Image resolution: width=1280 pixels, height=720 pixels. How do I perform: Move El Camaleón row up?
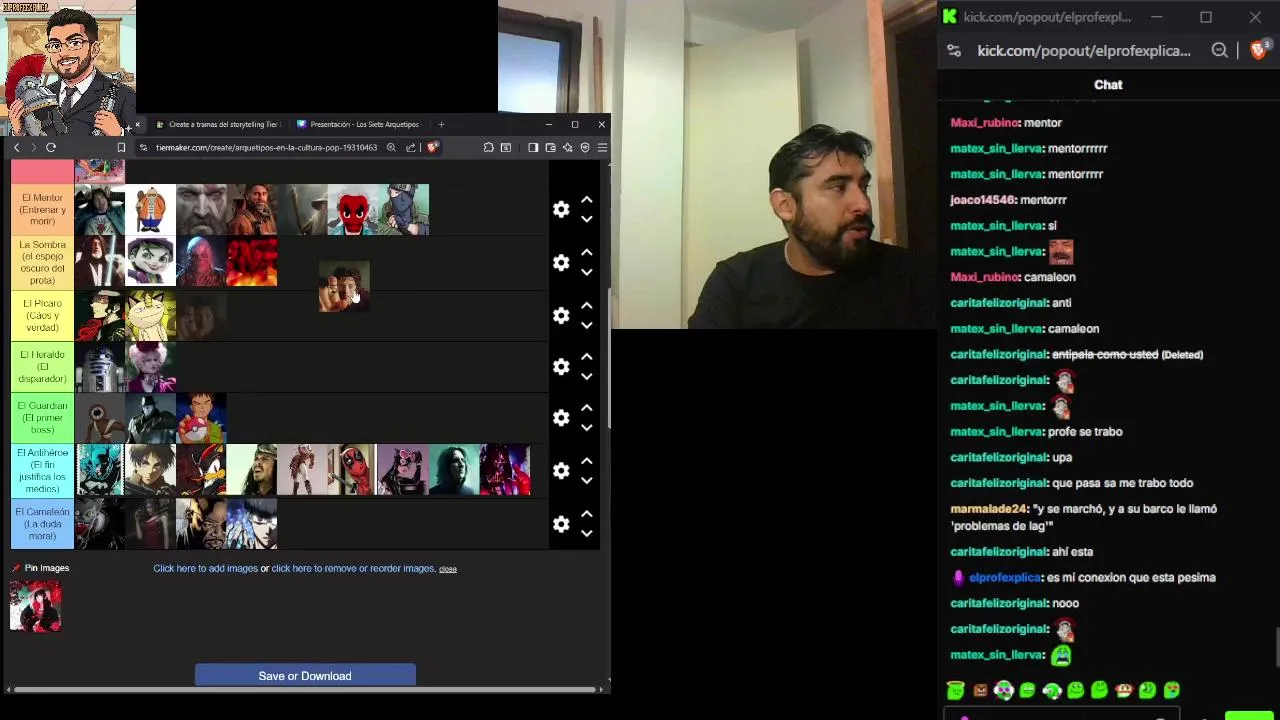tap(587, 515)
